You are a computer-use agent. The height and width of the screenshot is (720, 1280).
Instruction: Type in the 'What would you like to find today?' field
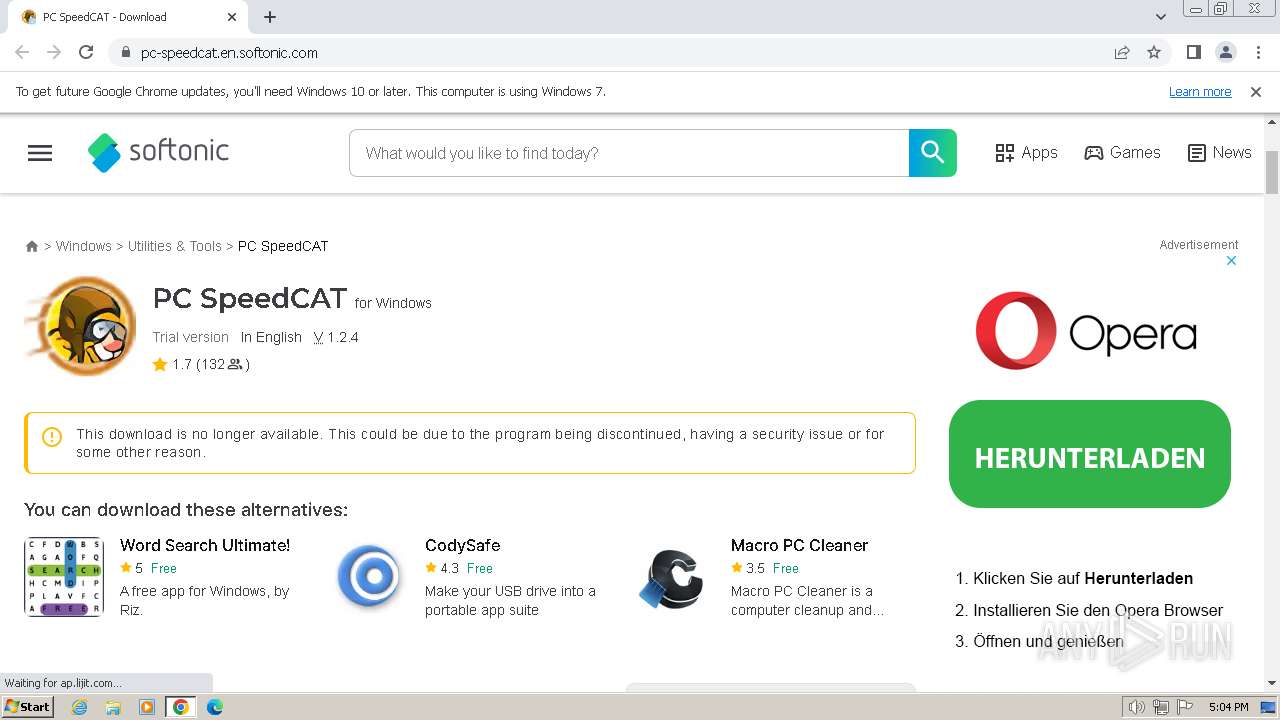point(629,153)
